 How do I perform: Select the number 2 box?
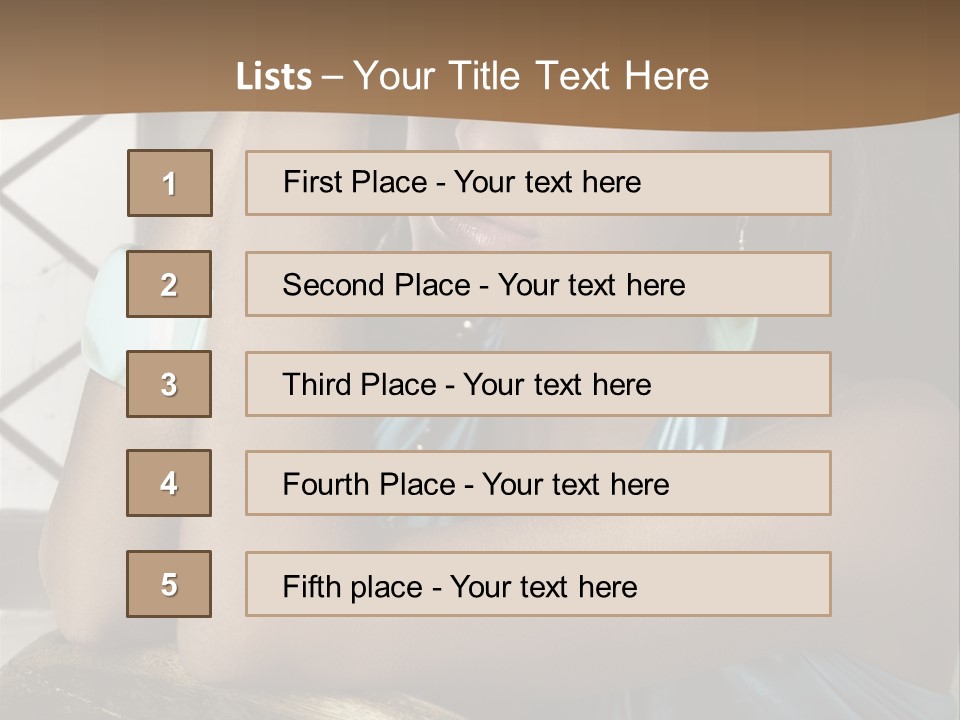coord(169,284)
